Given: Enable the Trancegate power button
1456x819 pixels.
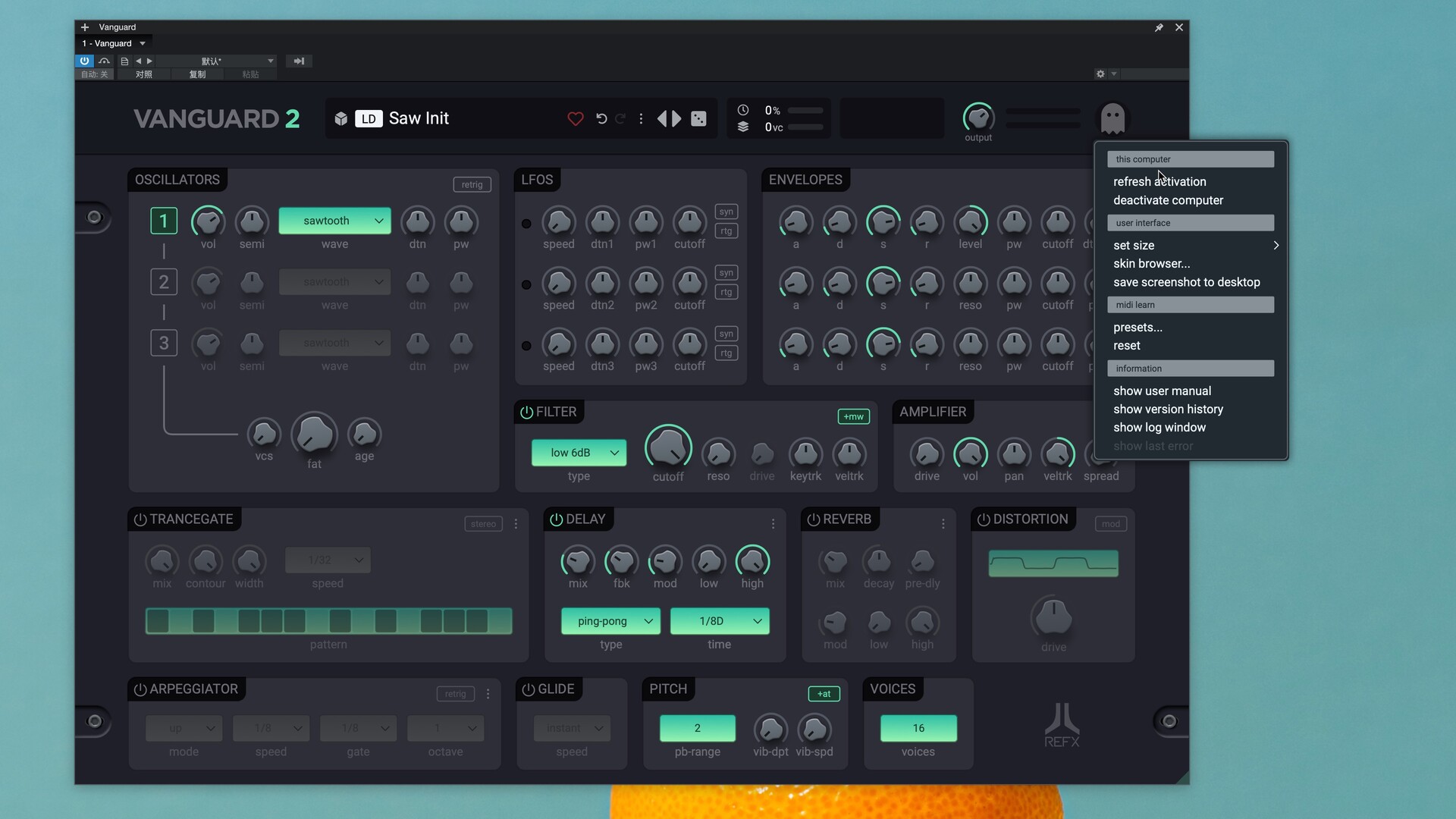Looking at the screenshot, I should (140, 519).
